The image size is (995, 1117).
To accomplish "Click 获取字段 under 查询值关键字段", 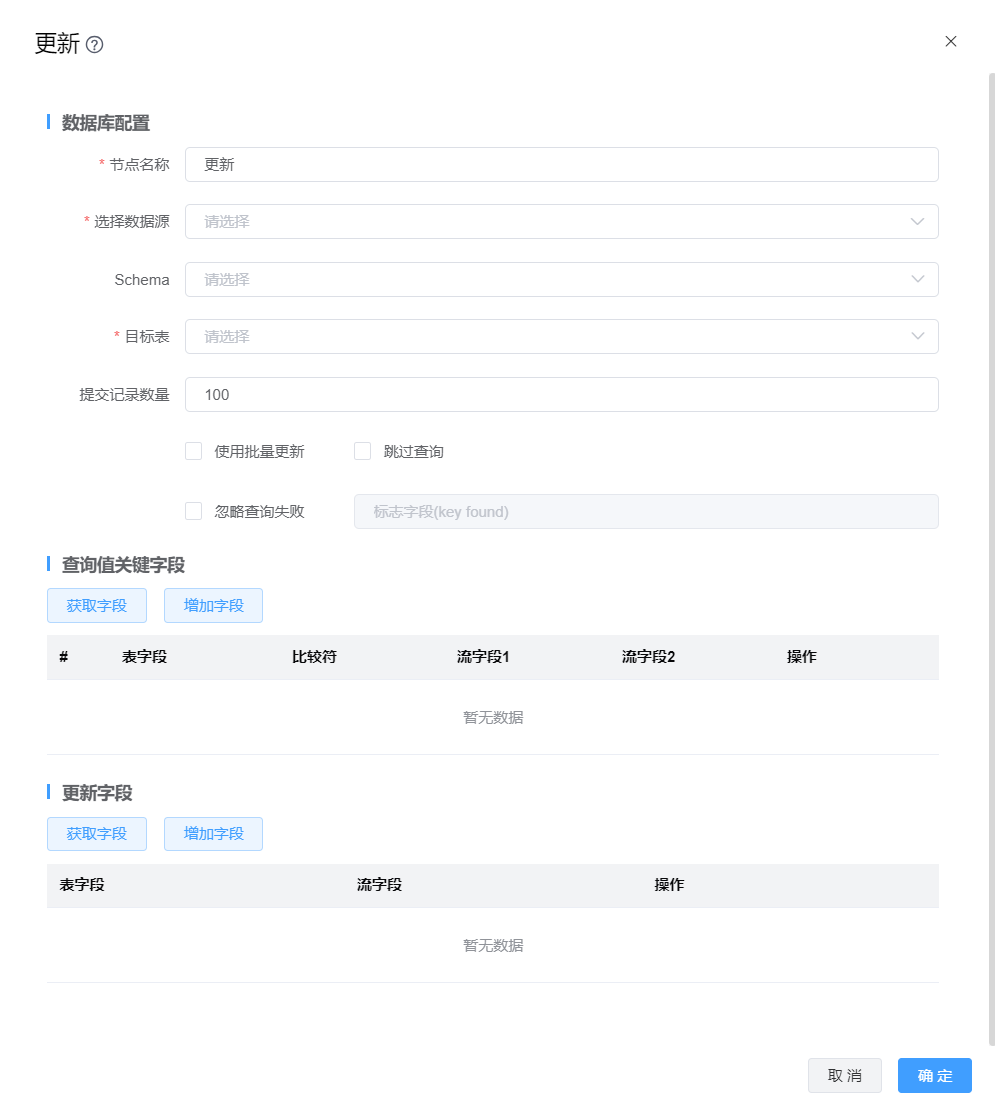I will (97, 606).
